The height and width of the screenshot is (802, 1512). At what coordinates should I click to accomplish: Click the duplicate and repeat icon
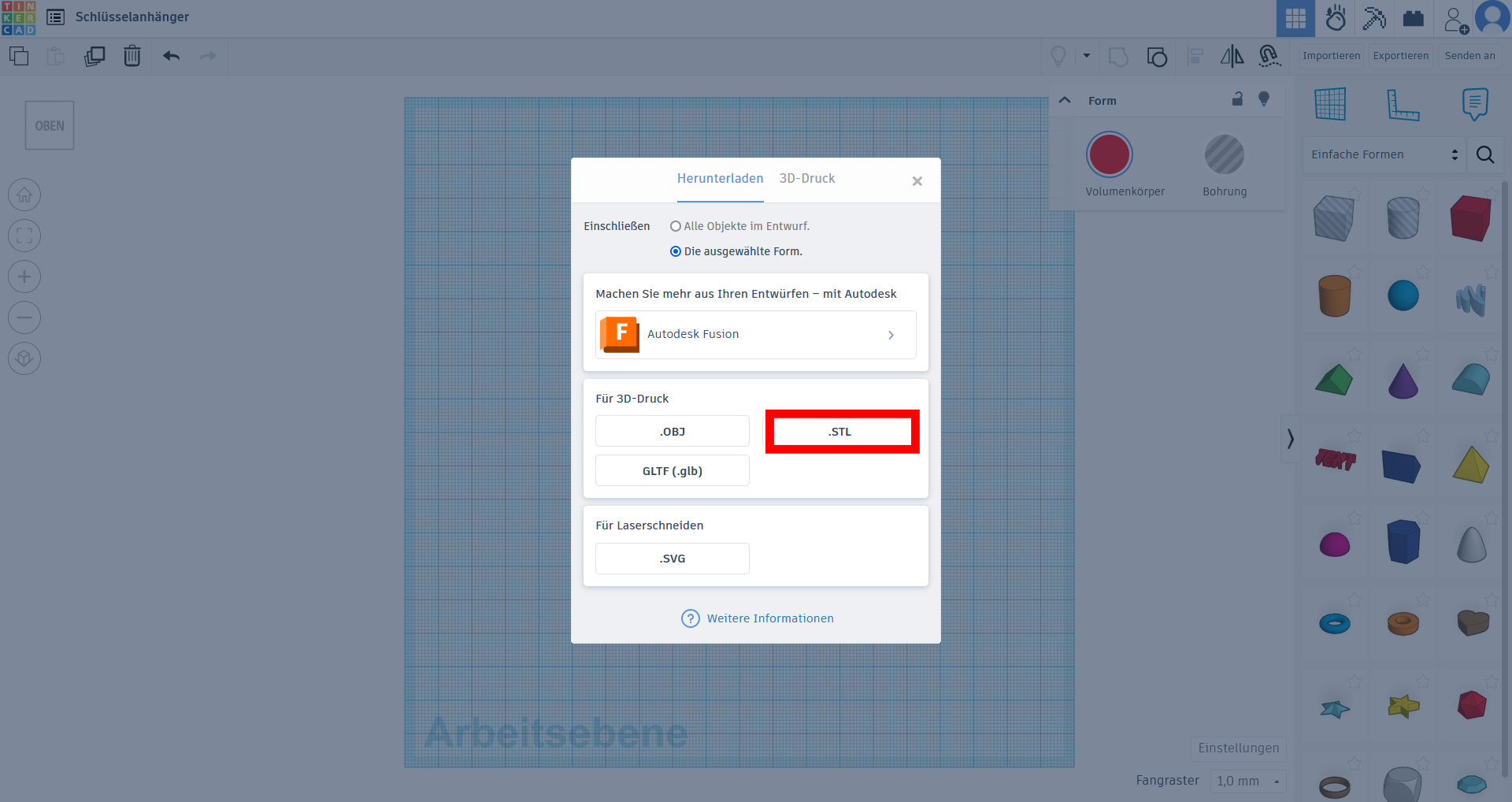pyautogui.click(x=94, y=56)
